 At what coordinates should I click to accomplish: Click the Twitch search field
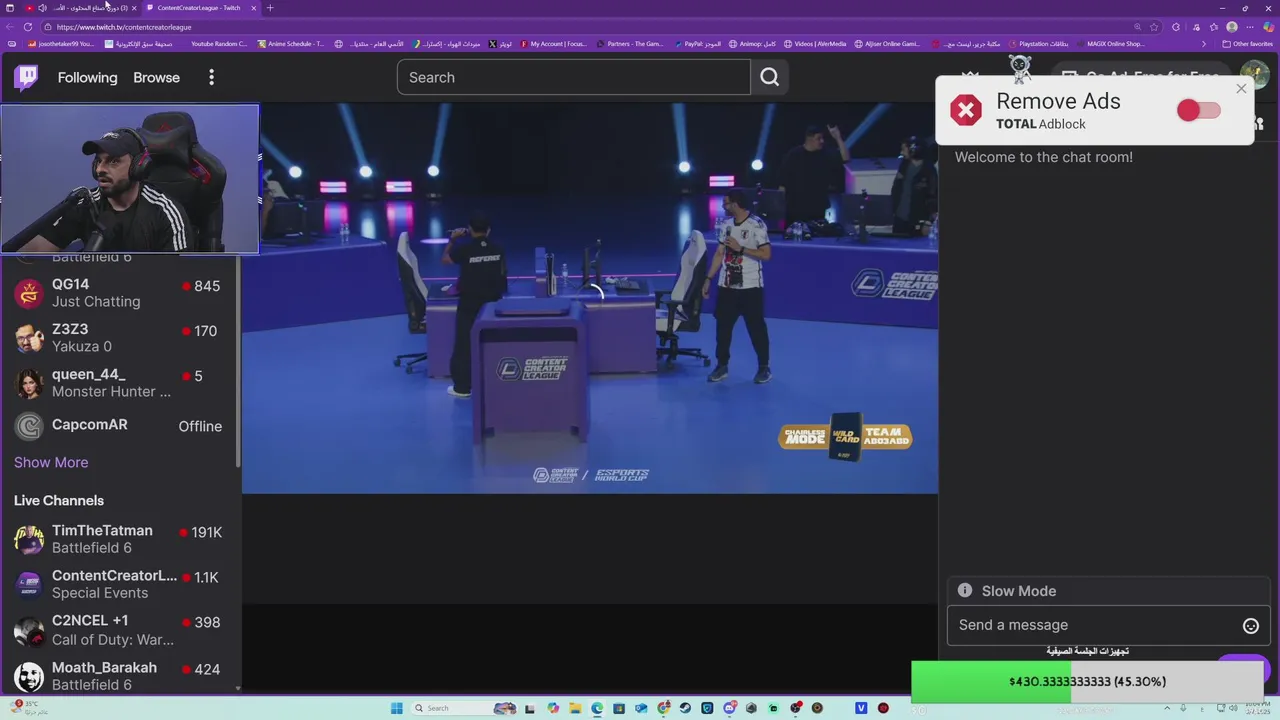pos(573,77)
